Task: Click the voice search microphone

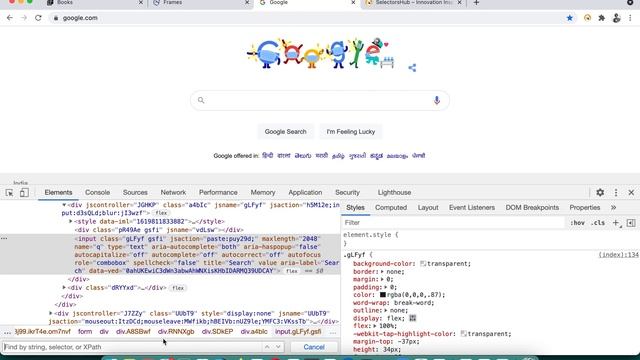Action: (437, 100)
